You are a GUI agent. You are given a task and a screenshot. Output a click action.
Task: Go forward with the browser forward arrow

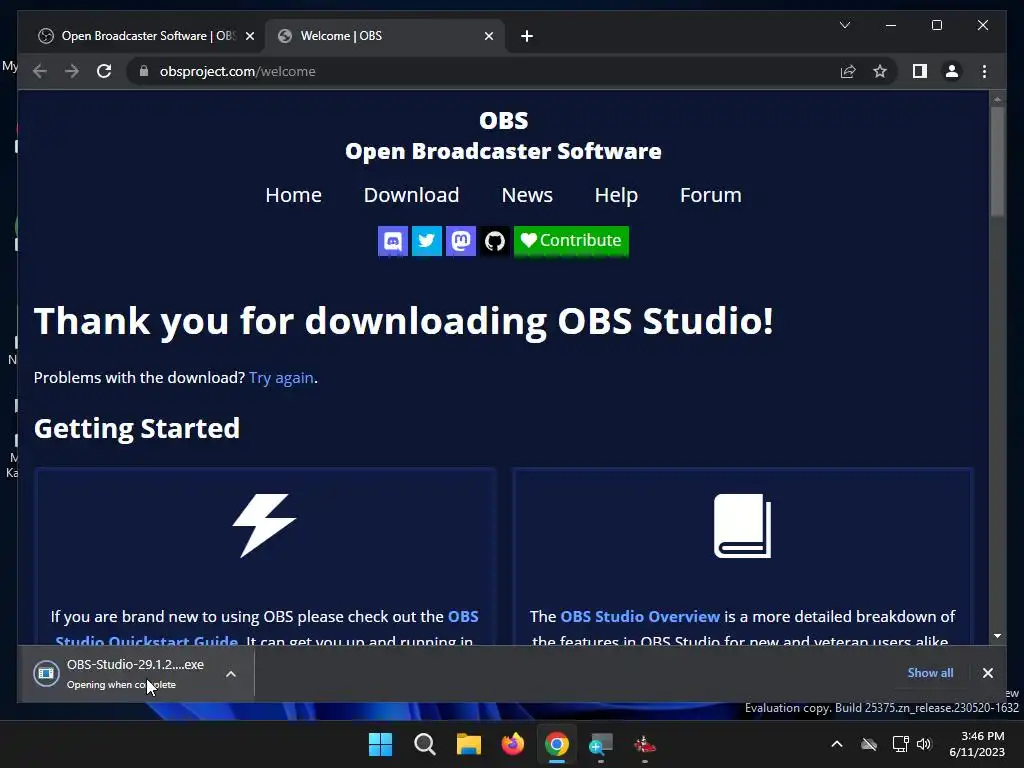pos(72,71)
